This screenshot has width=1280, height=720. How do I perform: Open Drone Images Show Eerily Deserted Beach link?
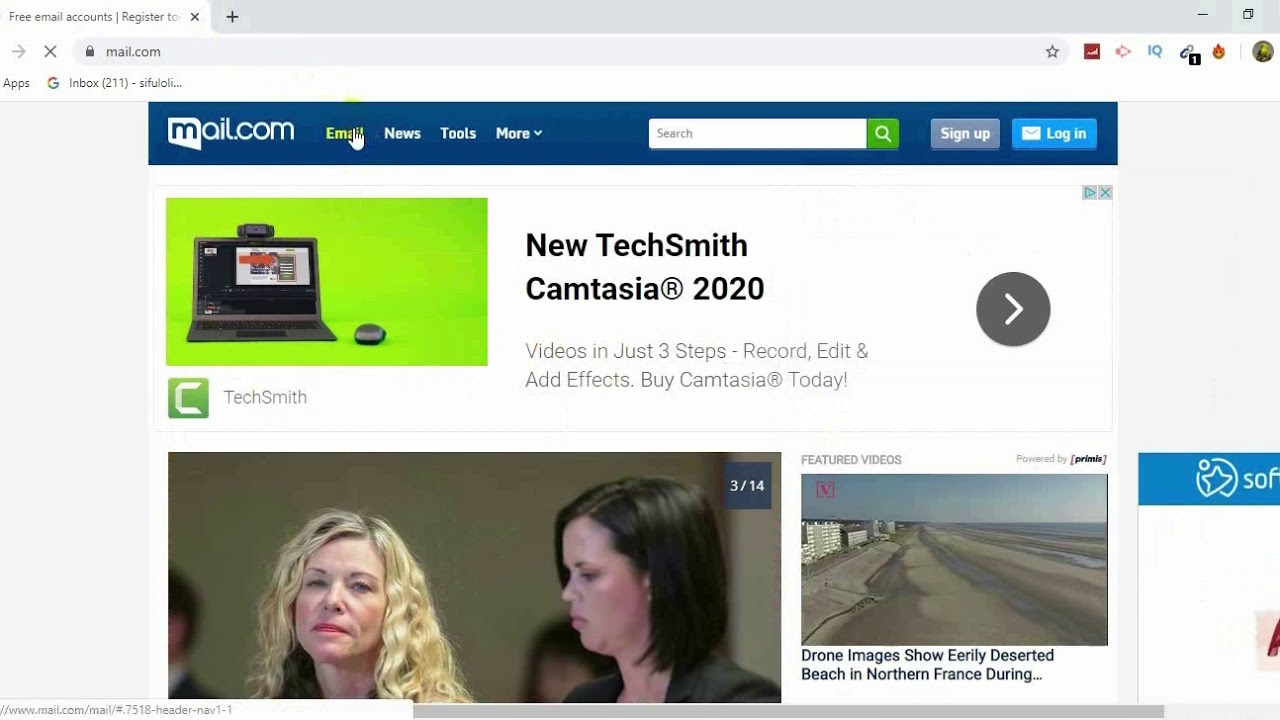[x=927, y=665]
